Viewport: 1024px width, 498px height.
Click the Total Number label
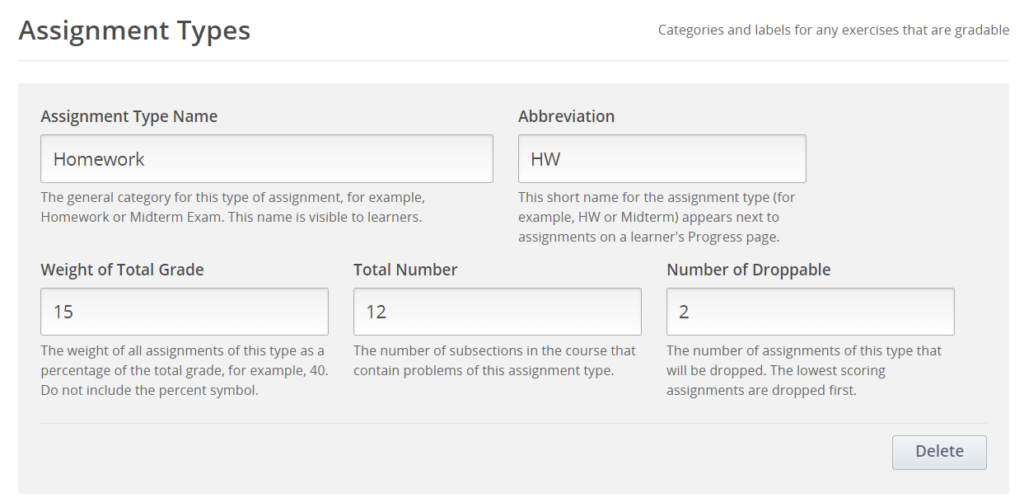[x=405, y=269]
